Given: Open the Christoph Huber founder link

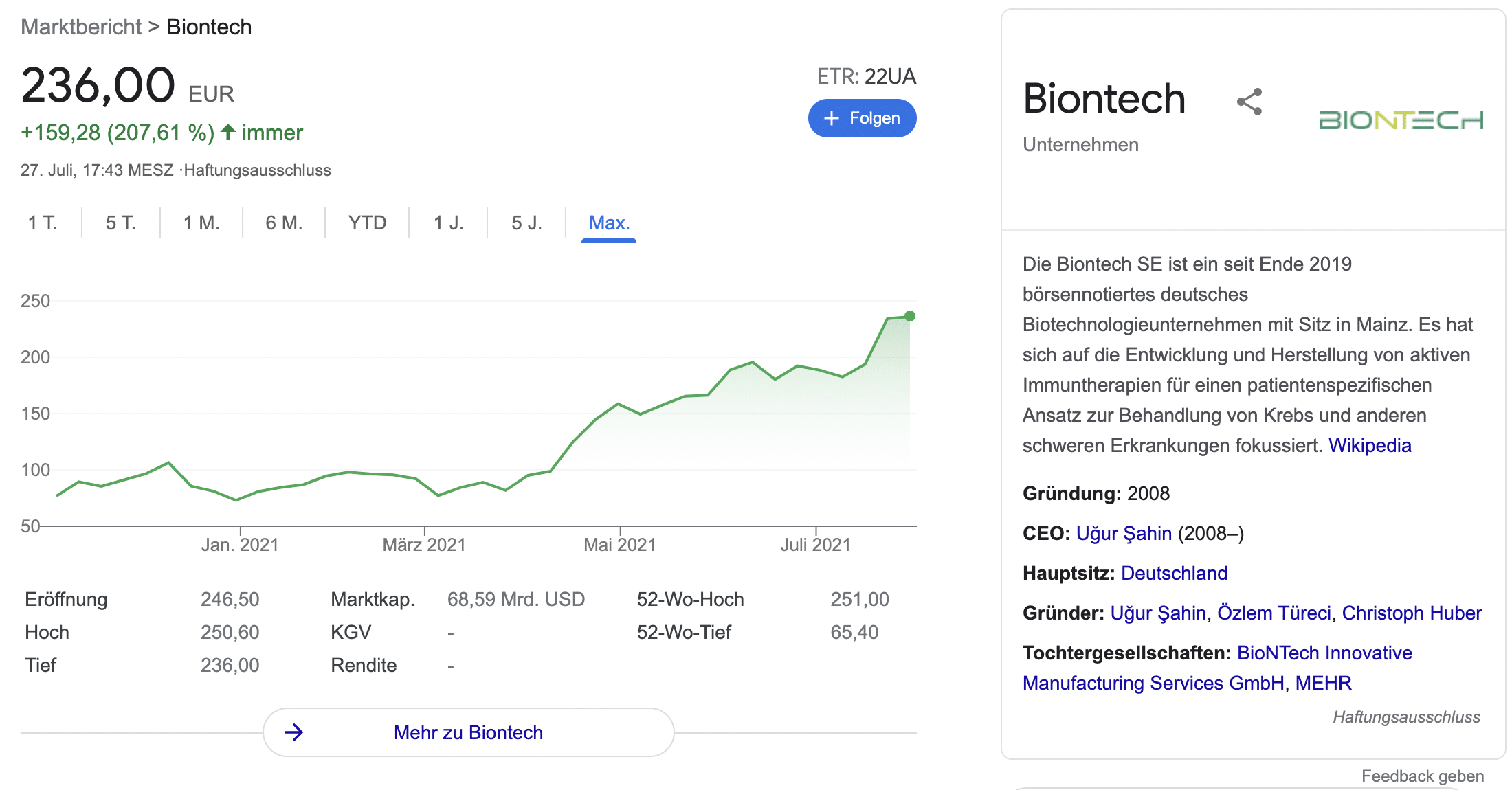Looking at the screenshot, I should click(x=1412, y=613).
